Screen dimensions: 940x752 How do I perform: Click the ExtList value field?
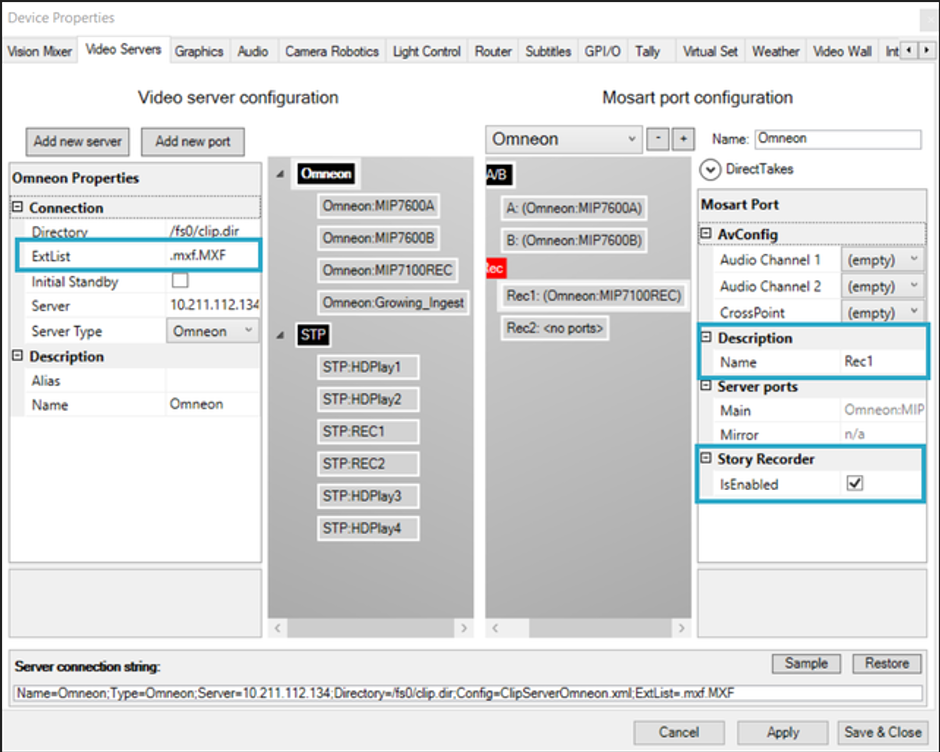pos(213,256)
